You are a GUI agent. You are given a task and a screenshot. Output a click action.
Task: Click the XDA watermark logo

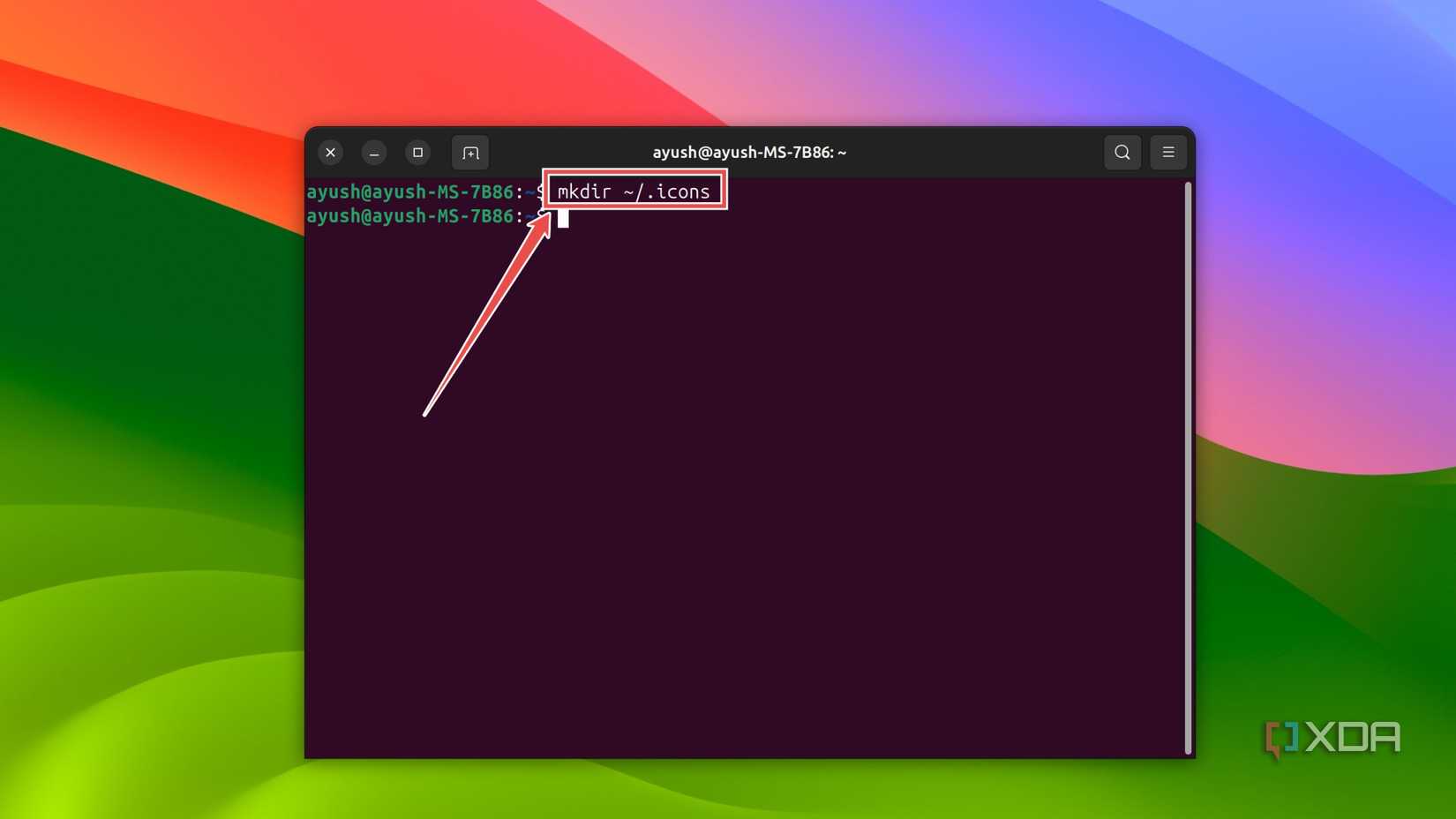tap(1332, 737)
